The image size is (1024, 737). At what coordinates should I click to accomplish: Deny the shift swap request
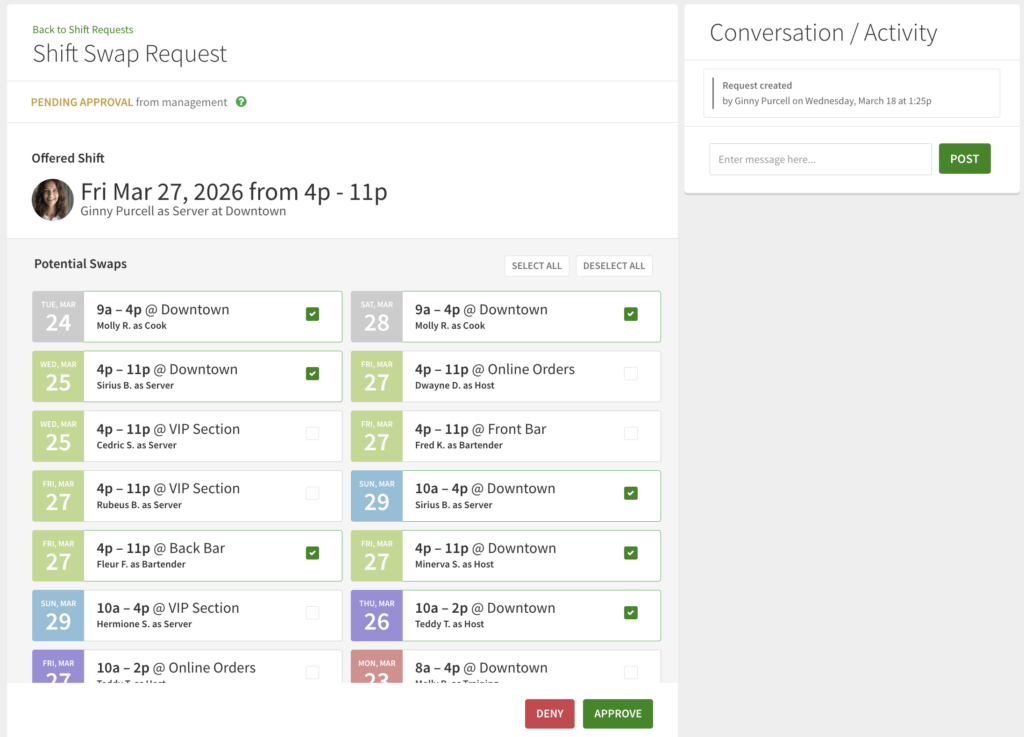[x=549, y=713]
